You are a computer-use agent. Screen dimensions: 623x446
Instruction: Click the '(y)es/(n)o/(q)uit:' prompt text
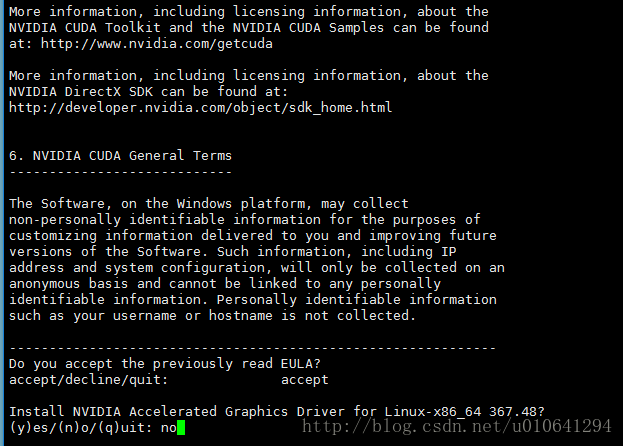81,428
